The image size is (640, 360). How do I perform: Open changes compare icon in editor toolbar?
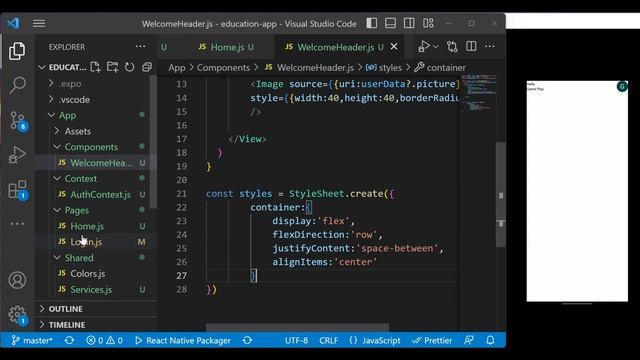pos(452,47)
